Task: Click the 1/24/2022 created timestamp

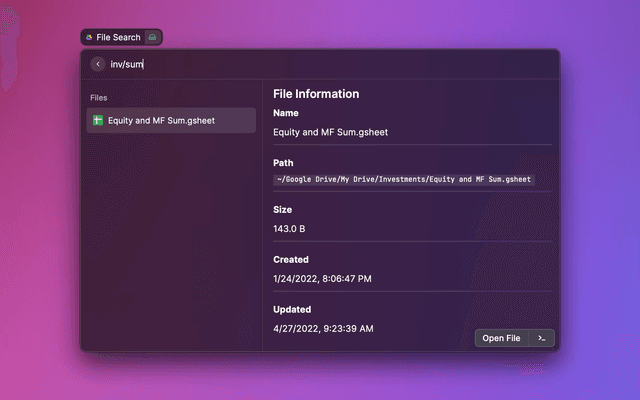Action: [x=323, y=279]
